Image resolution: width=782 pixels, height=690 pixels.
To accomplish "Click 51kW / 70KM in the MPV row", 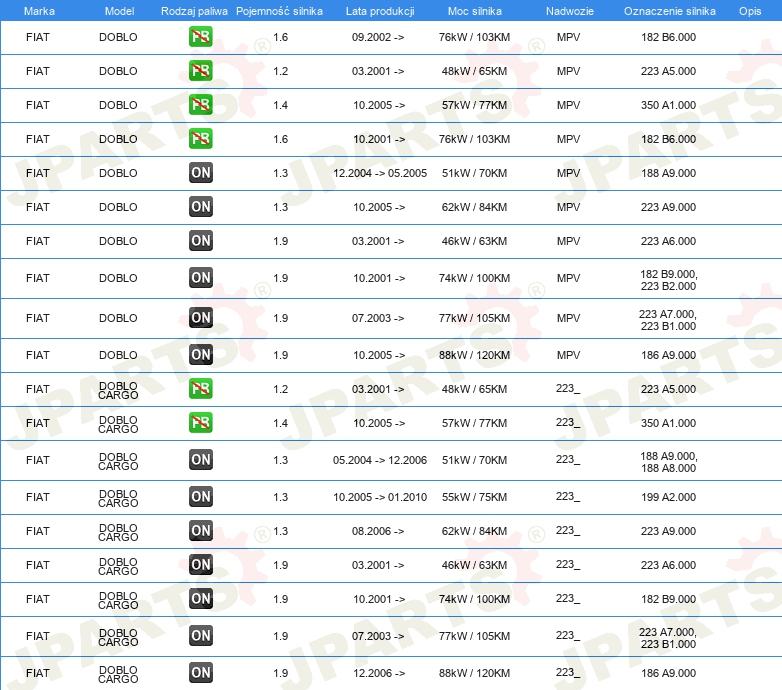I will click(474, 173).
